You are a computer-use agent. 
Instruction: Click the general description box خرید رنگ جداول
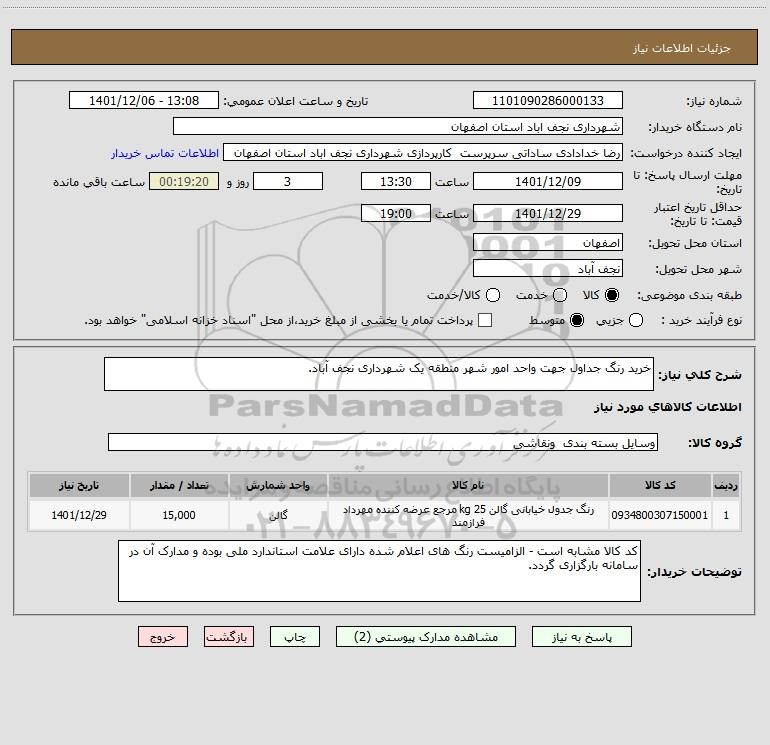pos(379,374)
